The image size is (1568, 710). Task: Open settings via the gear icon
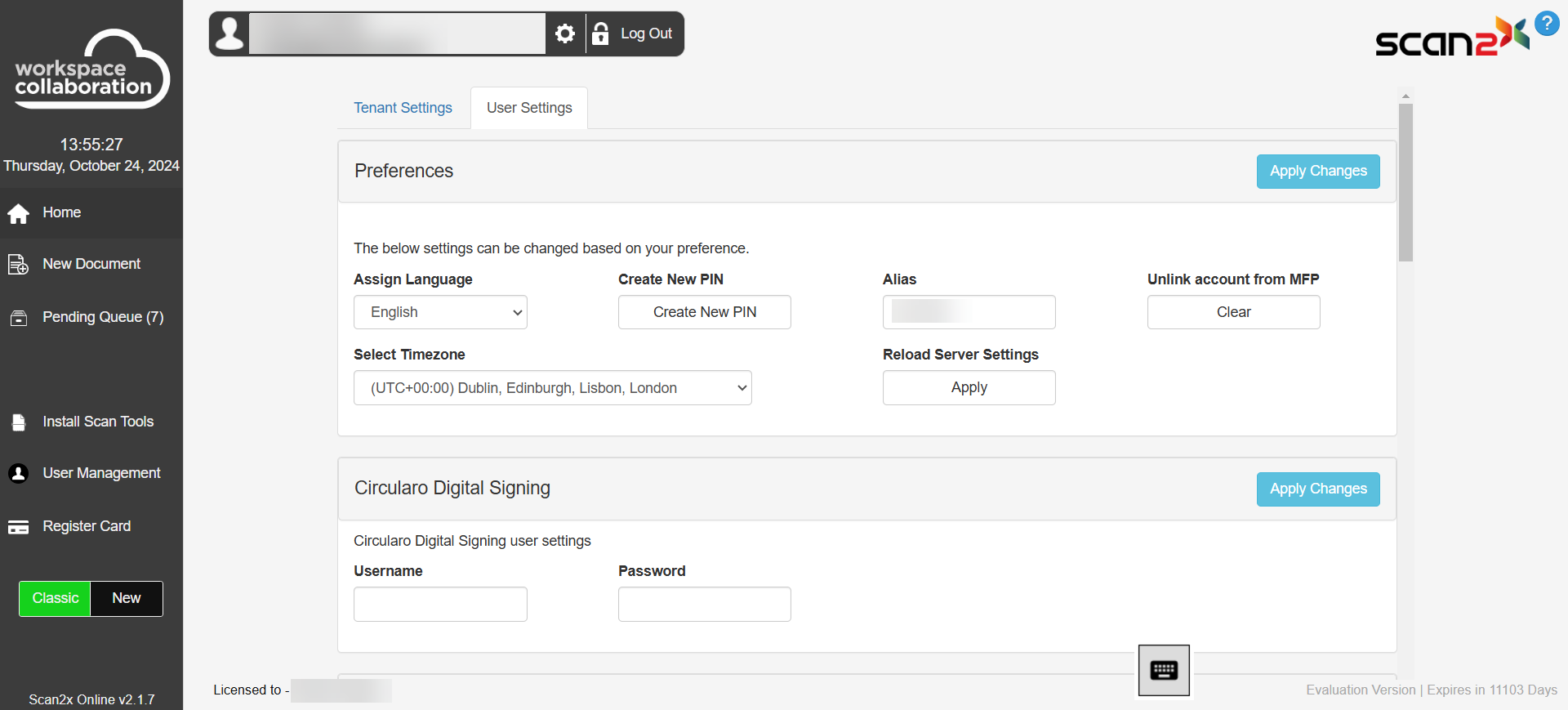click(x=565, y=33)
